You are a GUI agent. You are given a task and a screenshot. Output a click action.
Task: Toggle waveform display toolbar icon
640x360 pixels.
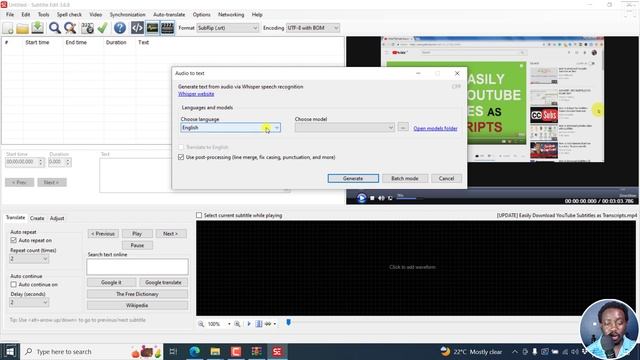coord(153,28)
